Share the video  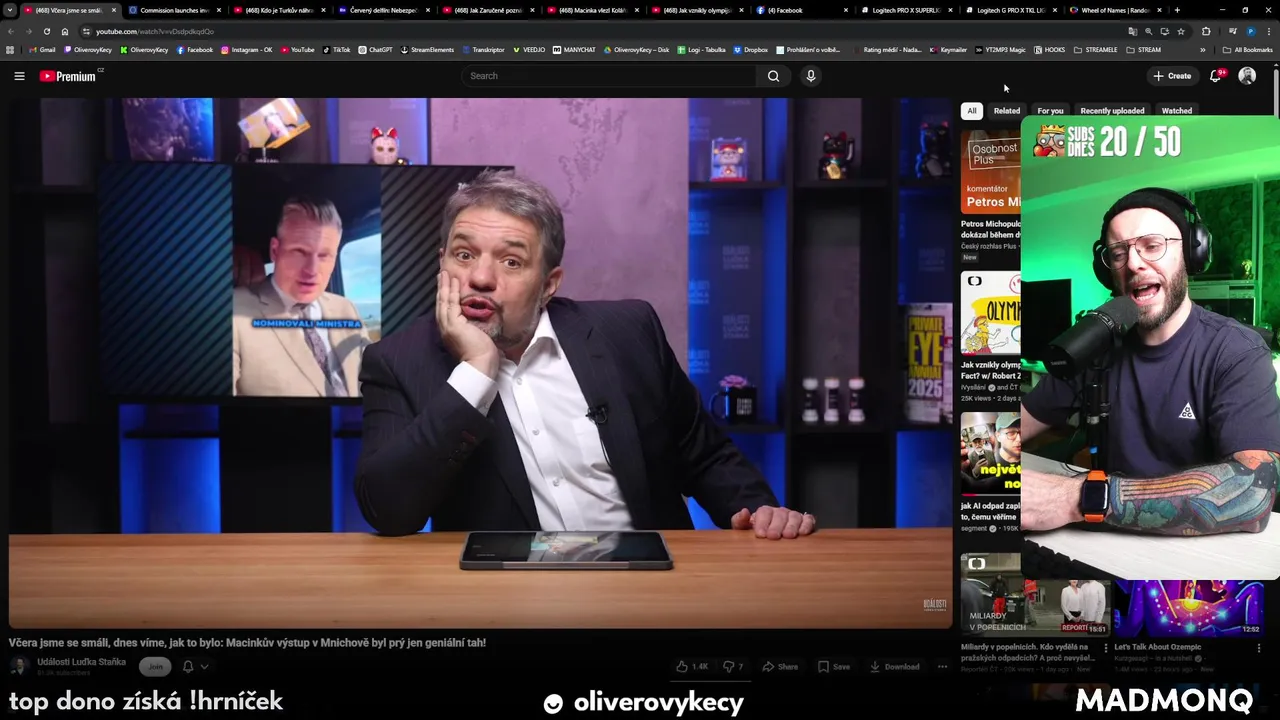[x=780, y=667]
